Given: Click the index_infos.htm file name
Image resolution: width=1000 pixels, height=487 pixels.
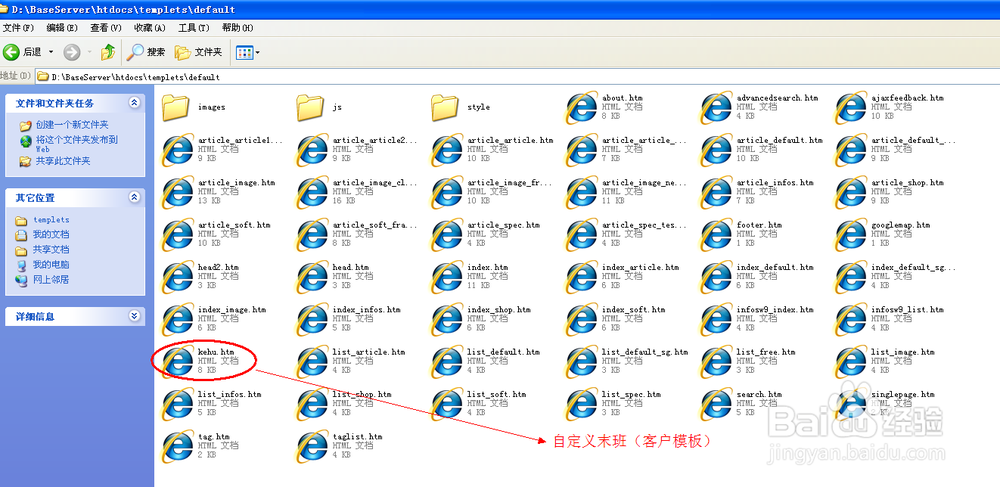Looking at the screenshot, I should [x=366, y=310].
